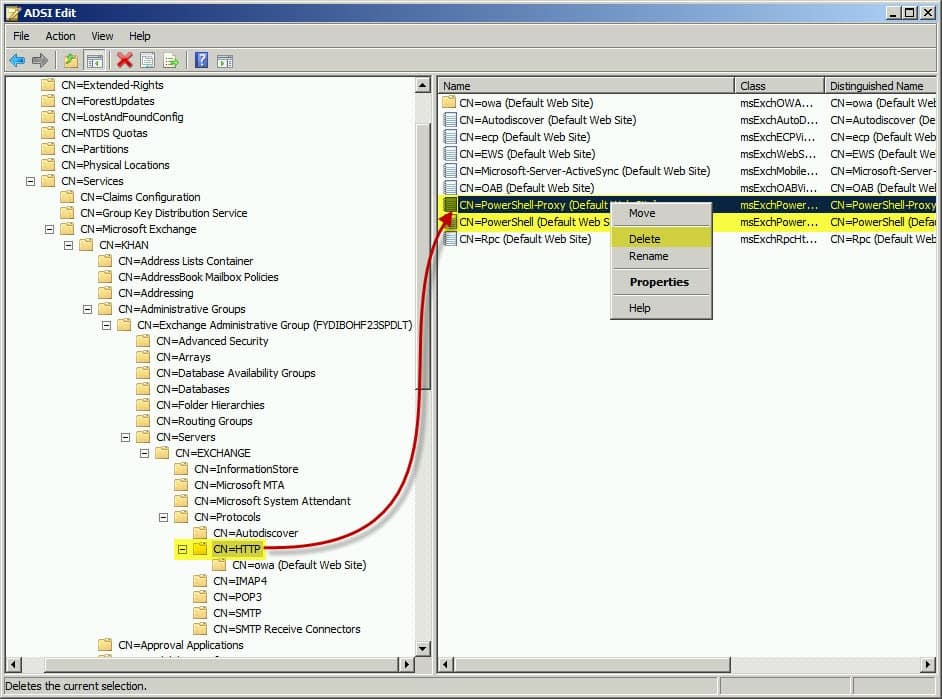Click tree pane horizontal scrollbar right arrow

(407, 664)
